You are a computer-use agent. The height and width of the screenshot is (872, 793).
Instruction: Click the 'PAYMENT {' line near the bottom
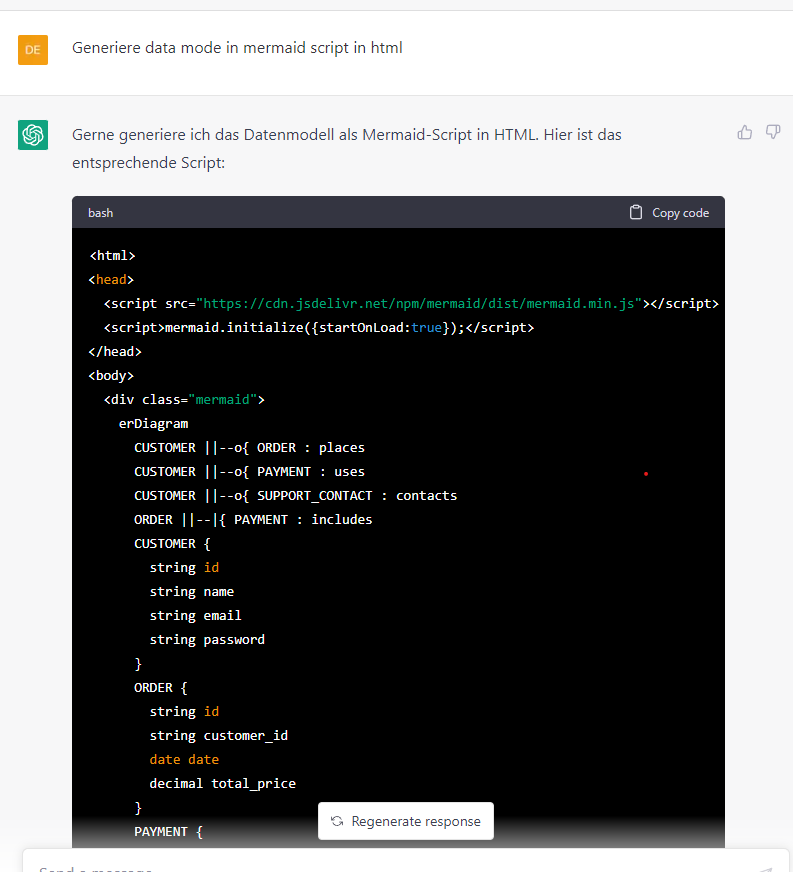pyautogui.click(x=168, y=832)
